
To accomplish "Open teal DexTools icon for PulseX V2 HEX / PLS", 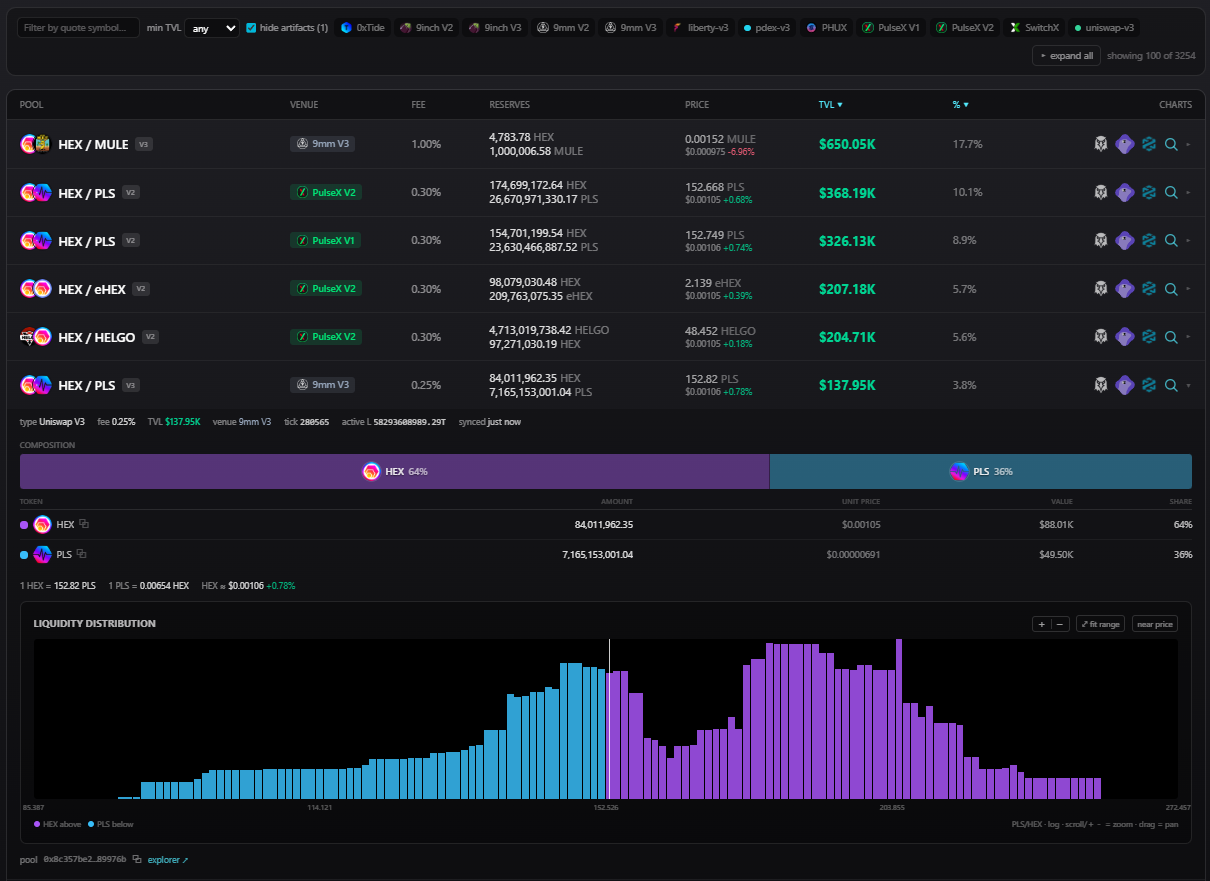I will pos(1149,192).
